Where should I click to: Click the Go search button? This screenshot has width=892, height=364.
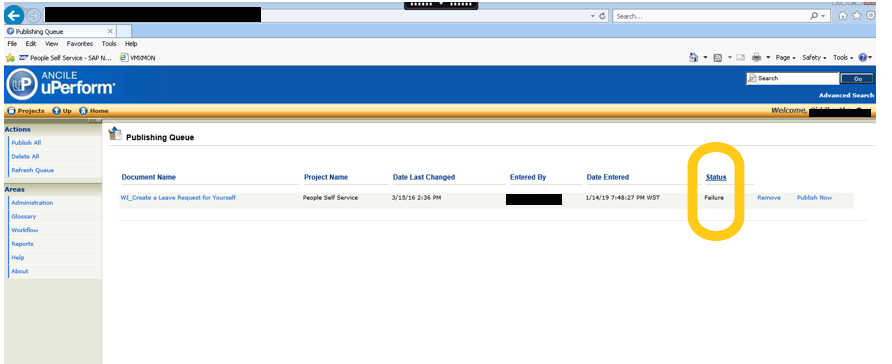pos(857,79)
